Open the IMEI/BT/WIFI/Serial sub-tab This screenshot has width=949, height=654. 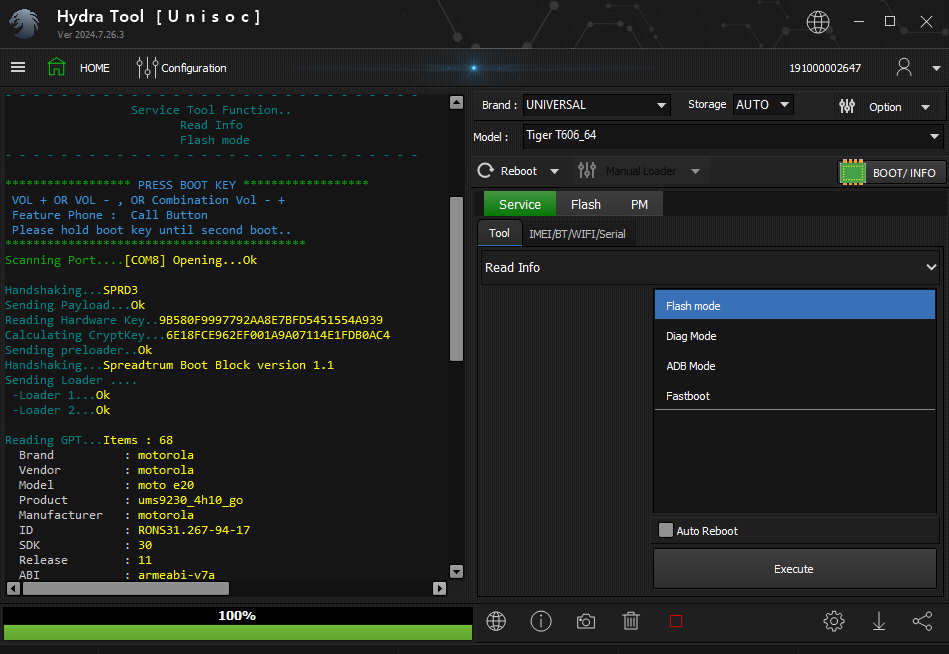pyautogui.click(x=577, y=234)
